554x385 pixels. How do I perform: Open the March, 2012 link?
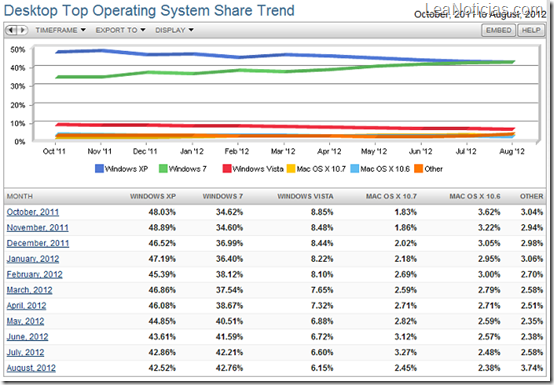pos(29,290)
